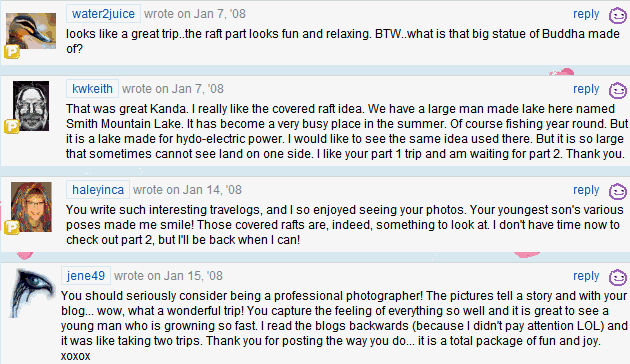Screen dimensions: 630x364
Task: Click the date text 'wrote on Jan 14, '08'
Action: click(187, 190)
